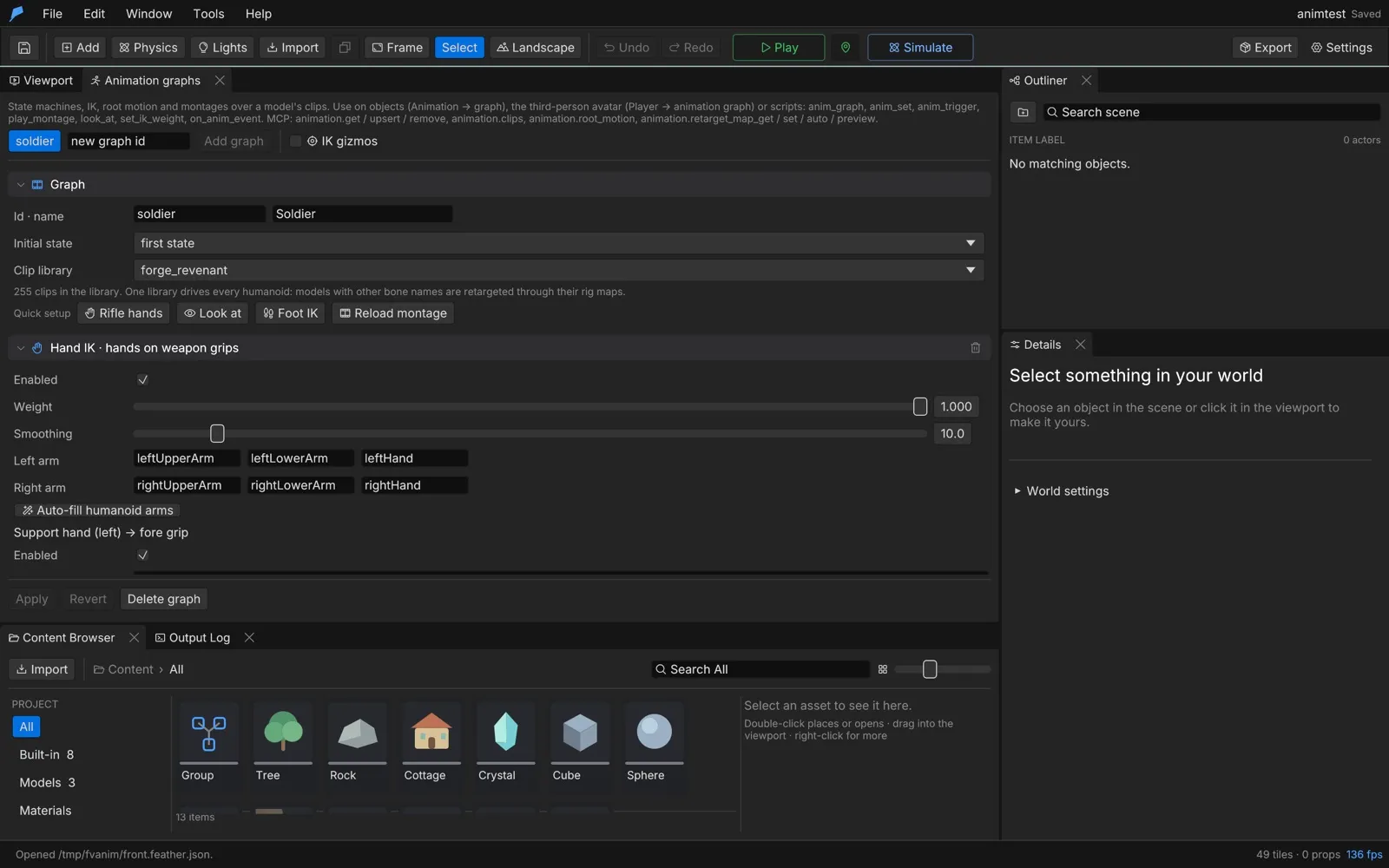
Task: Click the trash icon on Hand IK section
Action: (x=975, y=348)
